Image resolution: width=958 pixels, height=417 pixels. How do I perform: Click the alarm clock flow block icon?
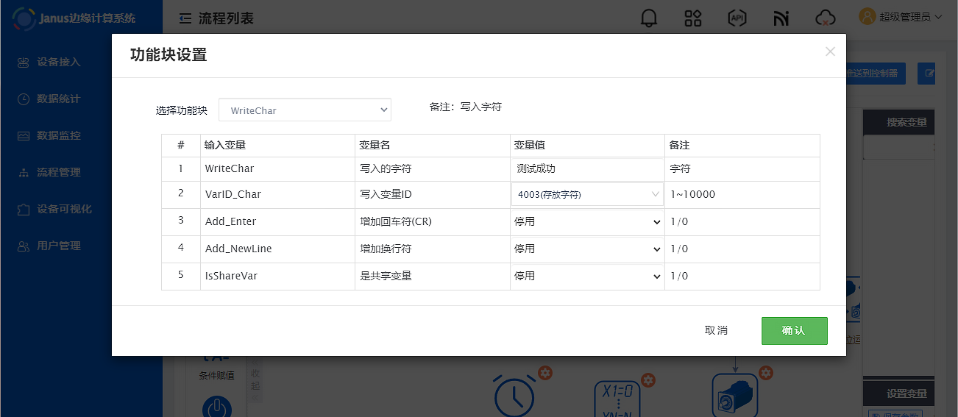[x=514, y=395]
